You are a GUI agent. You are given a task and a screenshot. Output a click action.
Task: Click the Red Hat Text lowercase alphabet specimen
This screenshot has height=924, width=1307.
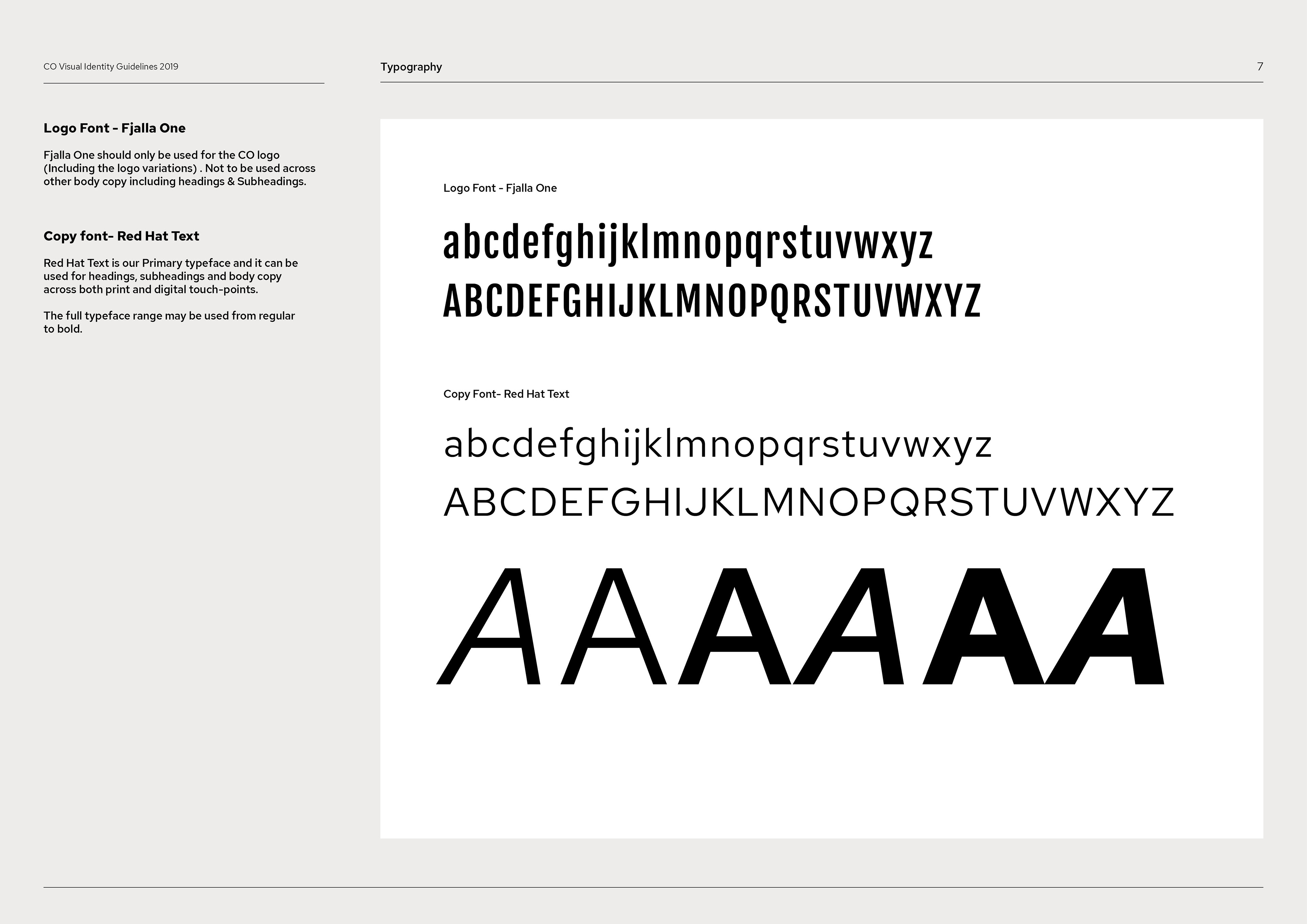pyautogui.click(x=718, y=446)
